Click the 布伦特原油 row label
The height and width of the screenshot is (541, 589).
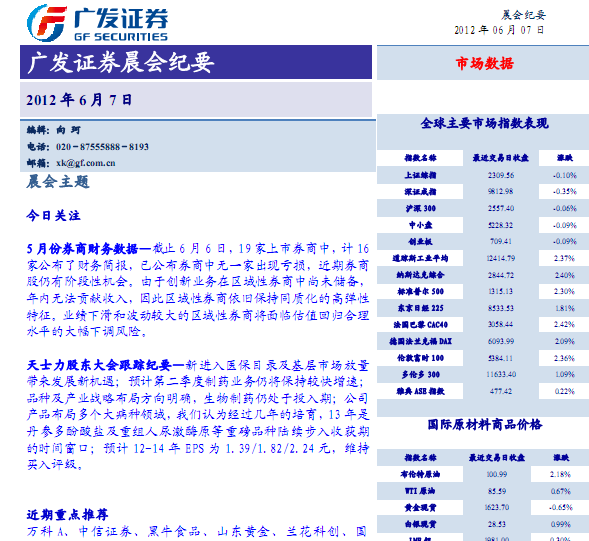[420, 475]
